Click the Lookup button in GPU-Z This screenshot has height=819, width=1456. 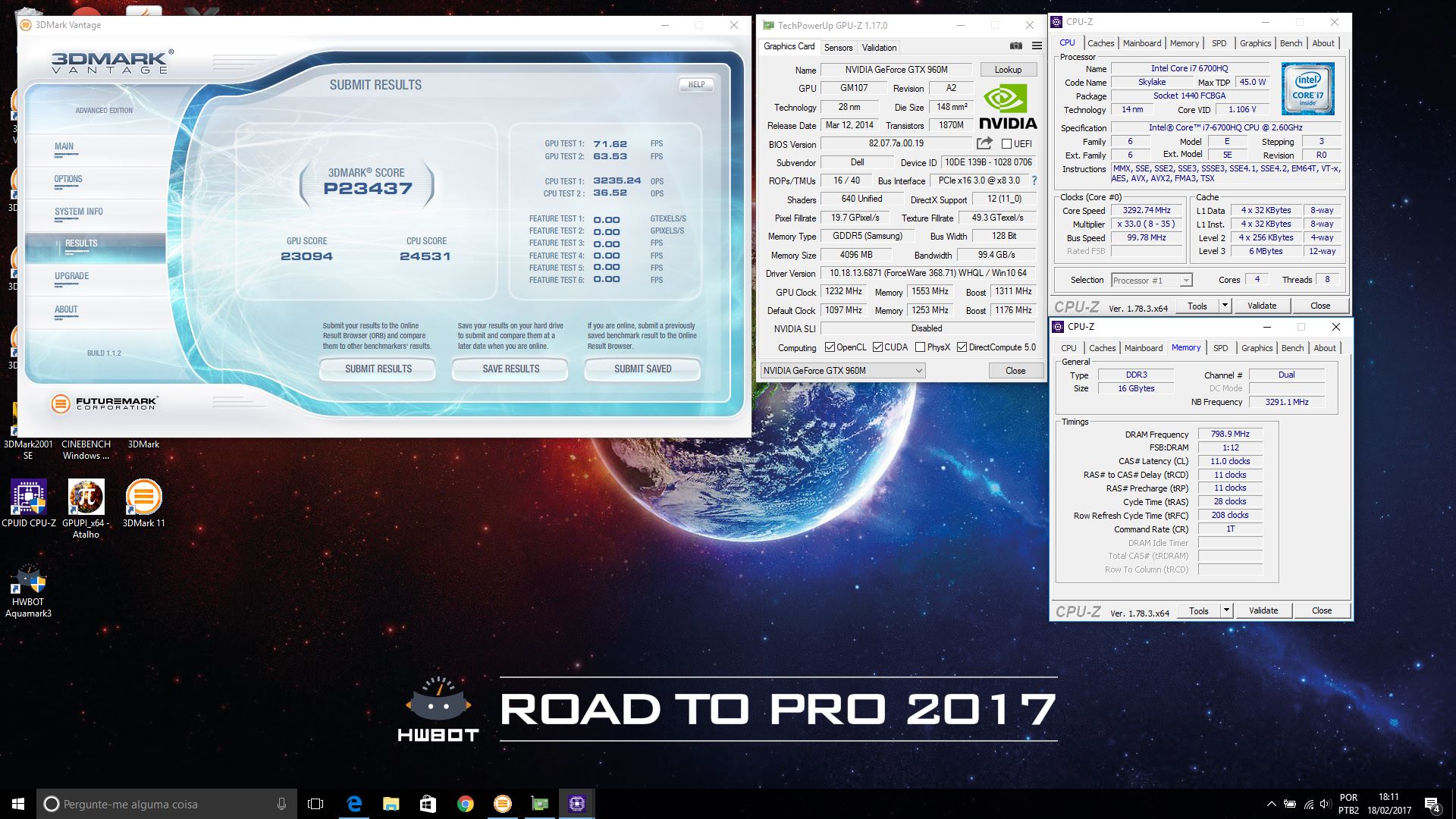(x=1008, y=70)
